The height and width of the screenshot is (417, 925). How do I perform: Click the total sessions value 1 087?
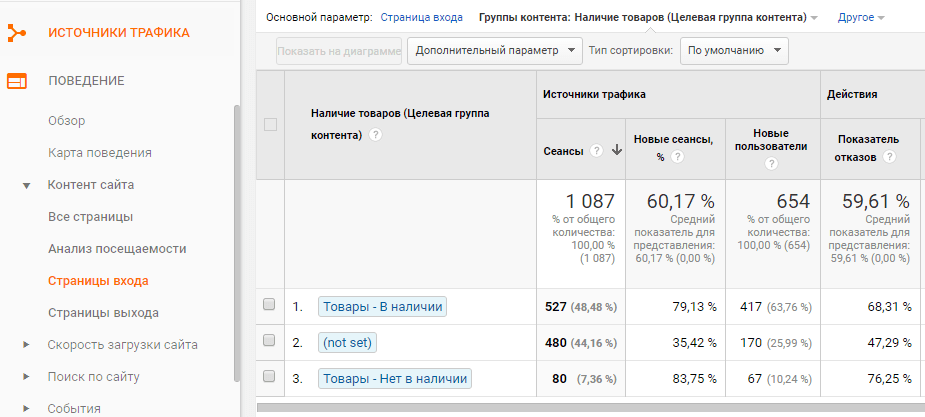(591, 202)
